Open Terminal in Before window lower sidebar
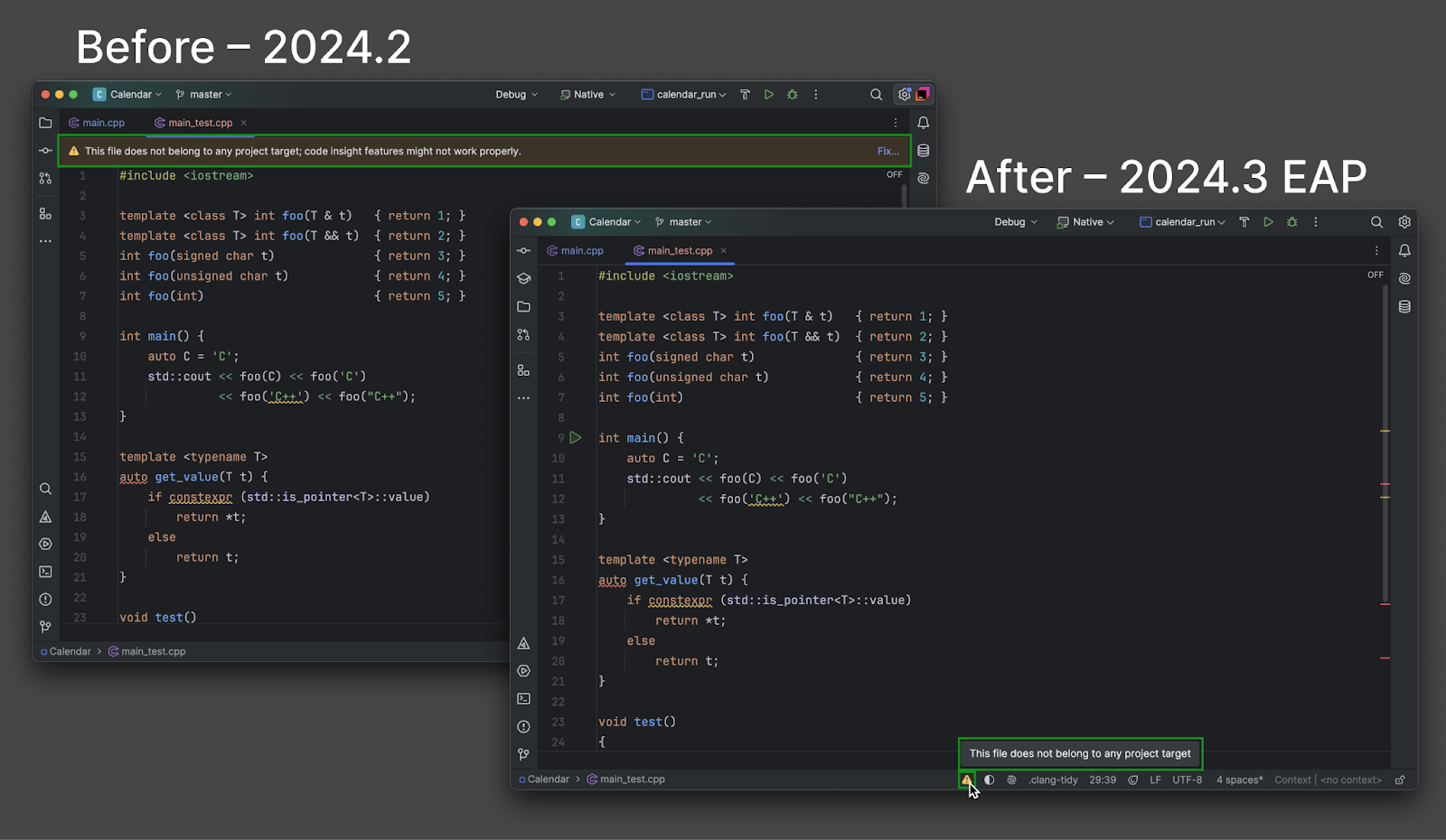This screenshot has width=1446, height=840. click(45, 572)
